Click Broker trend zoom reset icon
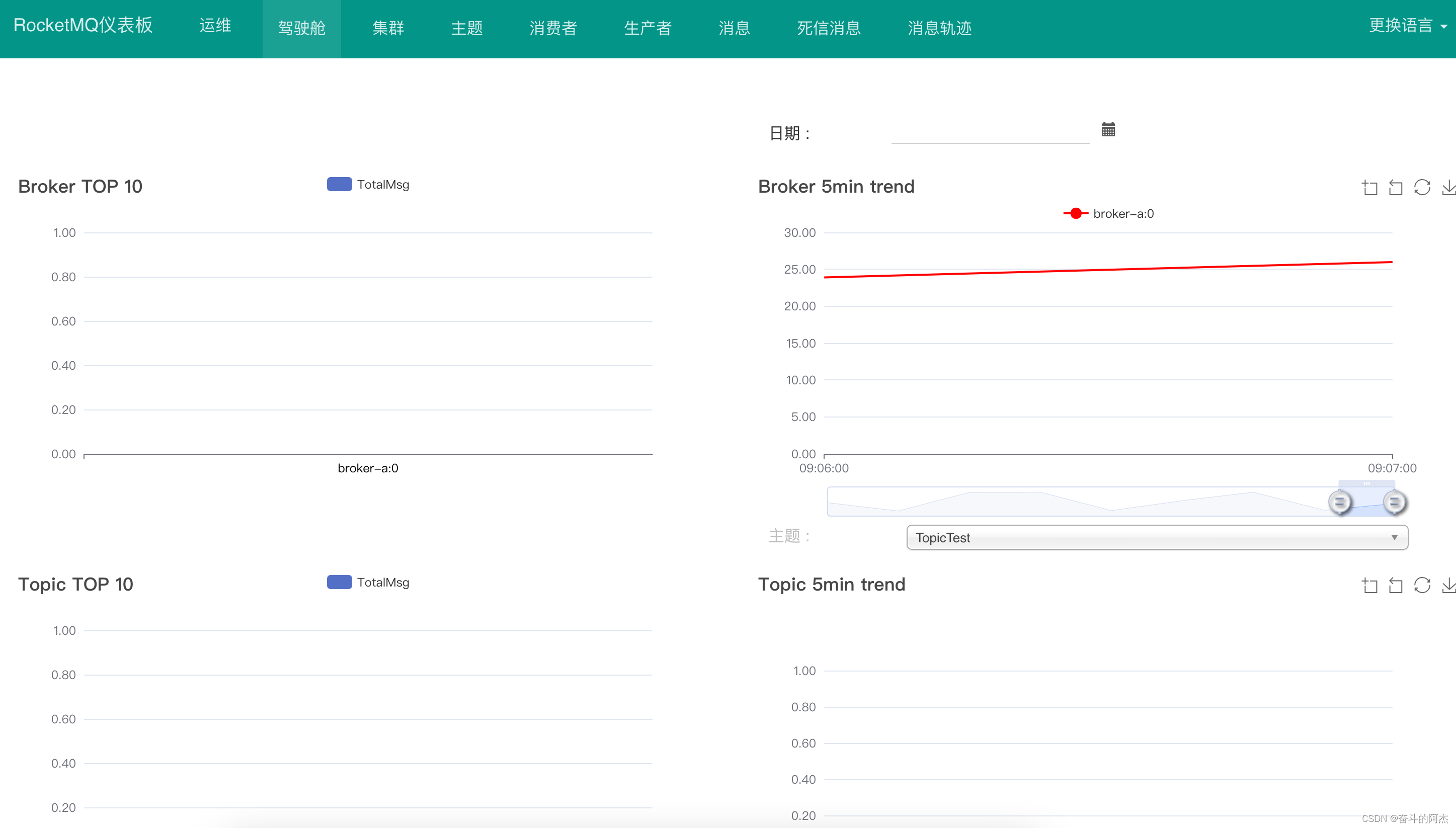Image resolution: width=1456 pixels, height=828 pixels. [x=1395, y=187]
